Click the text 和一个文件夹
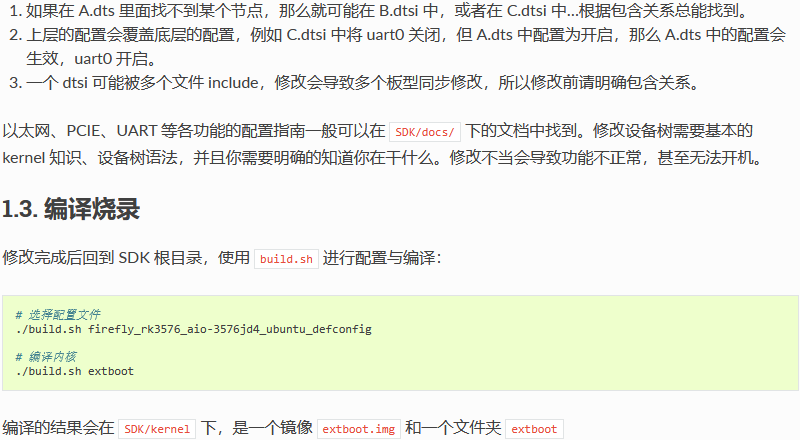The image size is (800, 440). (453, 428)
